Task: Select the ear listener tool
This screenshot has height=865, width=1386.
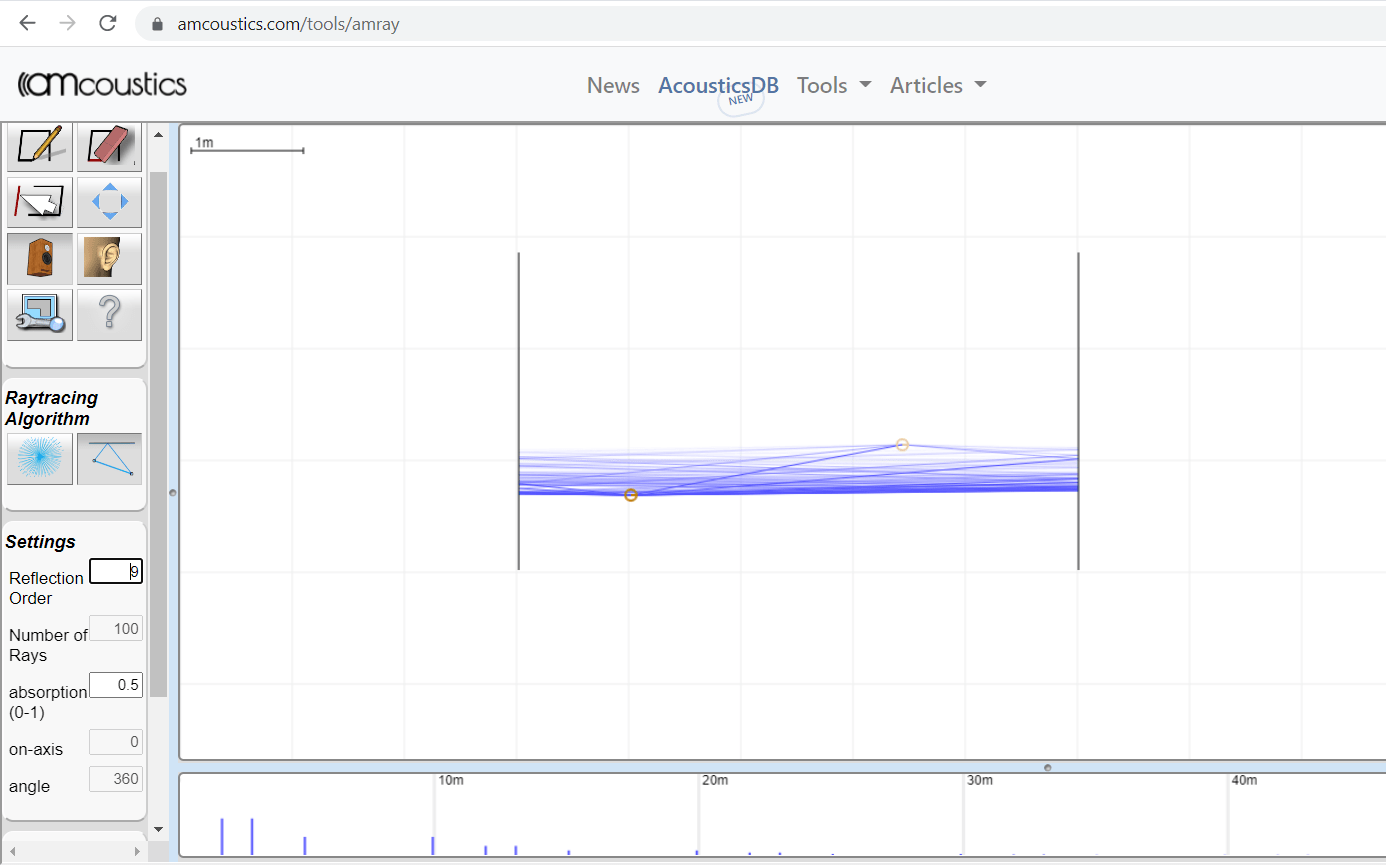Action: (109, 259)
